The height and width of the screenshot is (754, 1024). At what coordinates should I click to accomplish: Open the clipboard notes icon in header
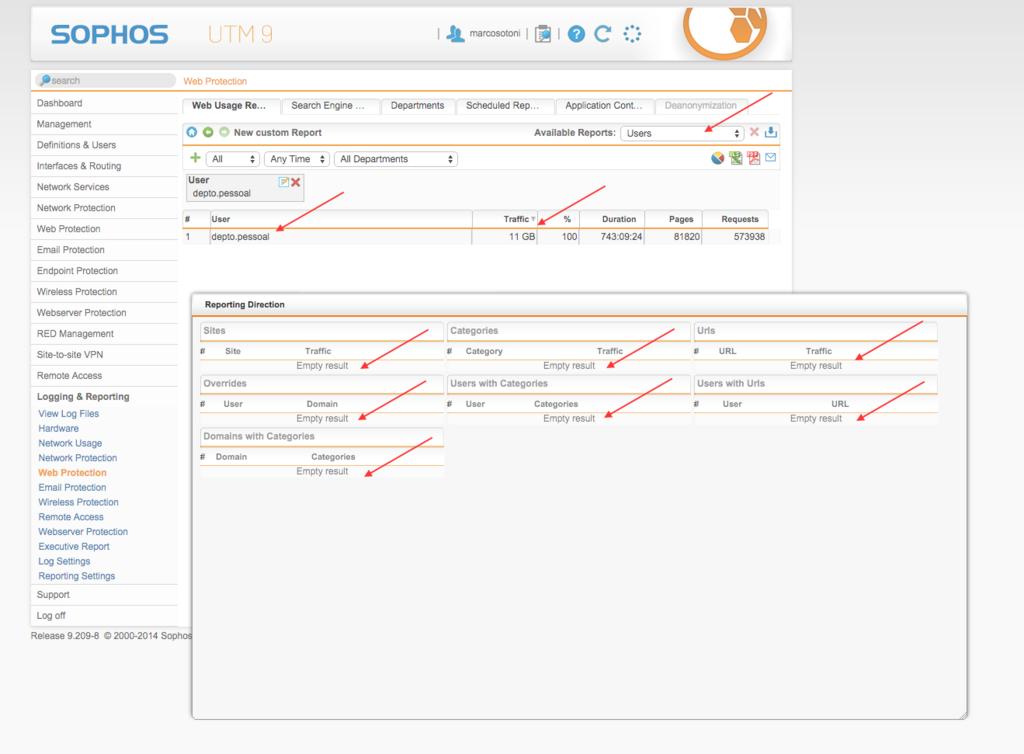coord(543,34)
